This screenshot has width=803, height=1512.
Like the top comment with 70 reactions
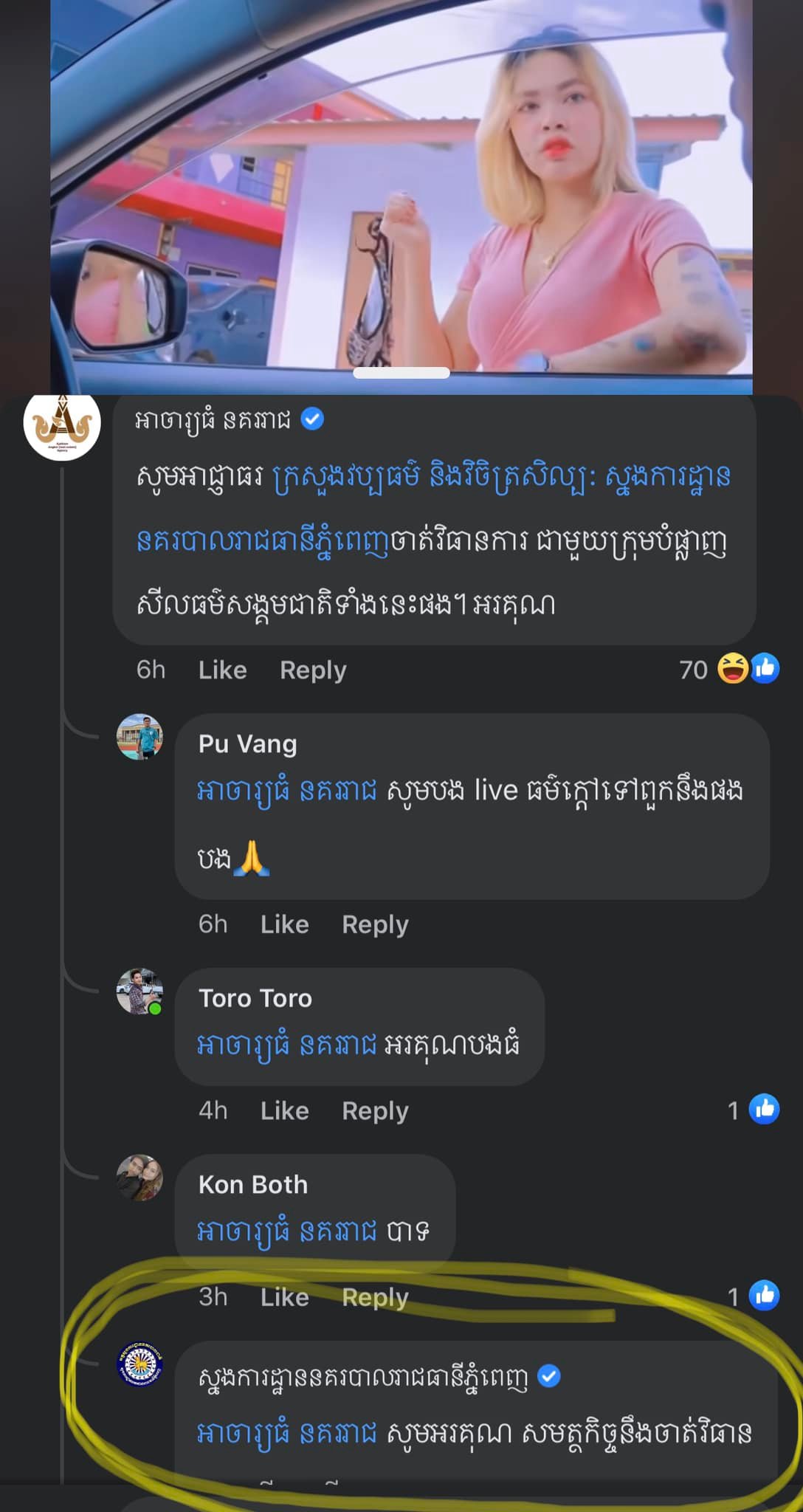pyautogui.click(x=222, y=670)
